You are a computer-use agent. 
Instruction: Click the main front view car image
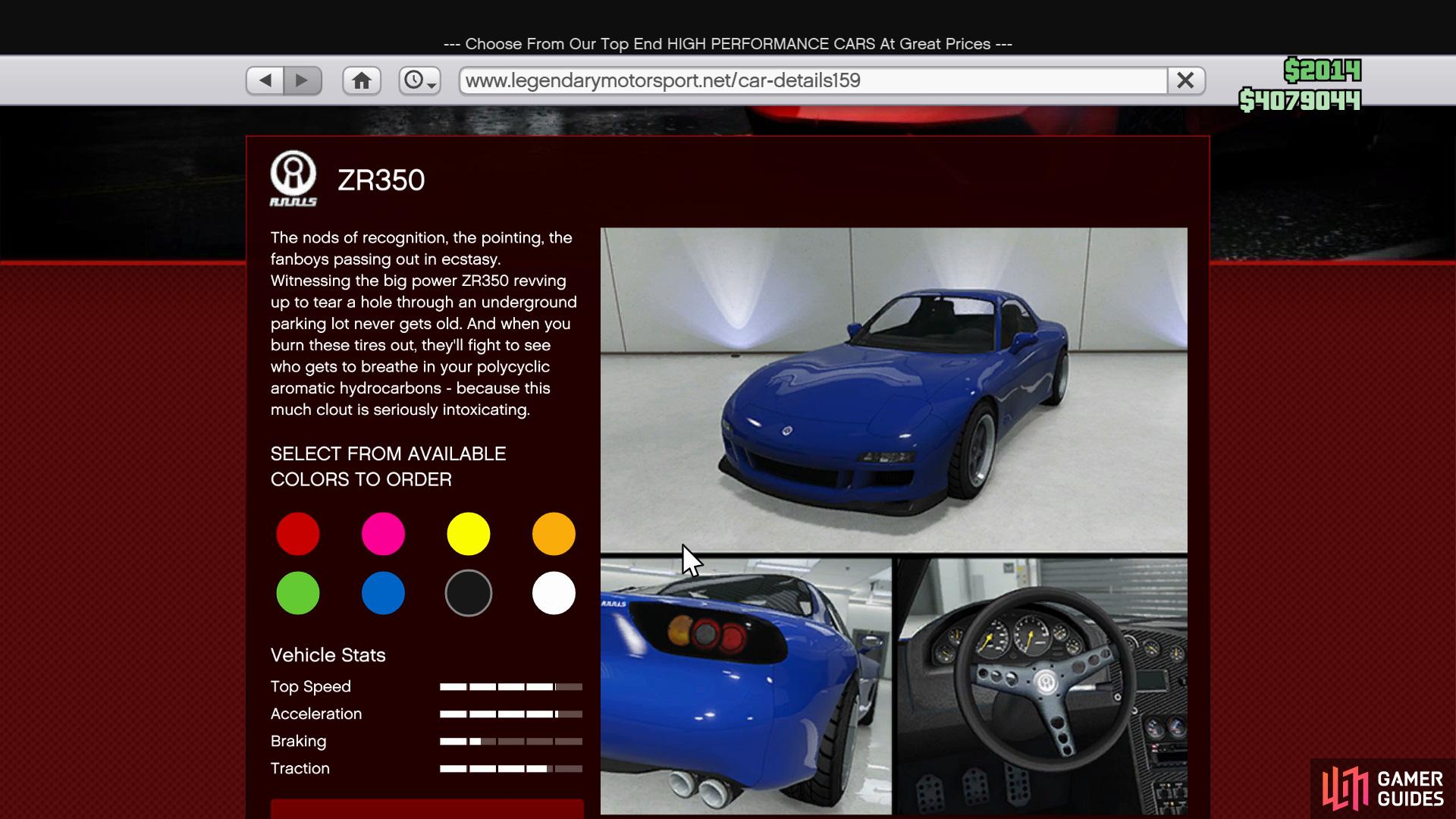894,390
